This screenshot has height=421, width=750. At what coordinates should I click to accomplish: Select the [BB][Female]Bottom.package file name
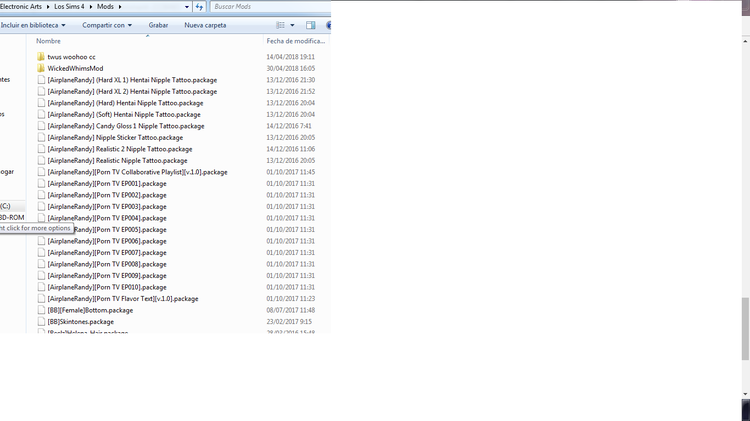pos(90,310)
